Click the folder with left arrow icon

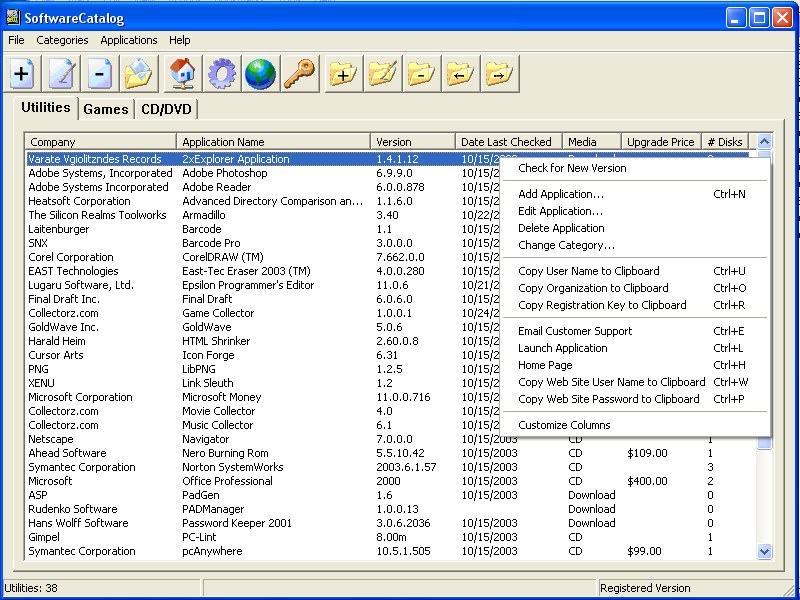click(x=460, y=74)
